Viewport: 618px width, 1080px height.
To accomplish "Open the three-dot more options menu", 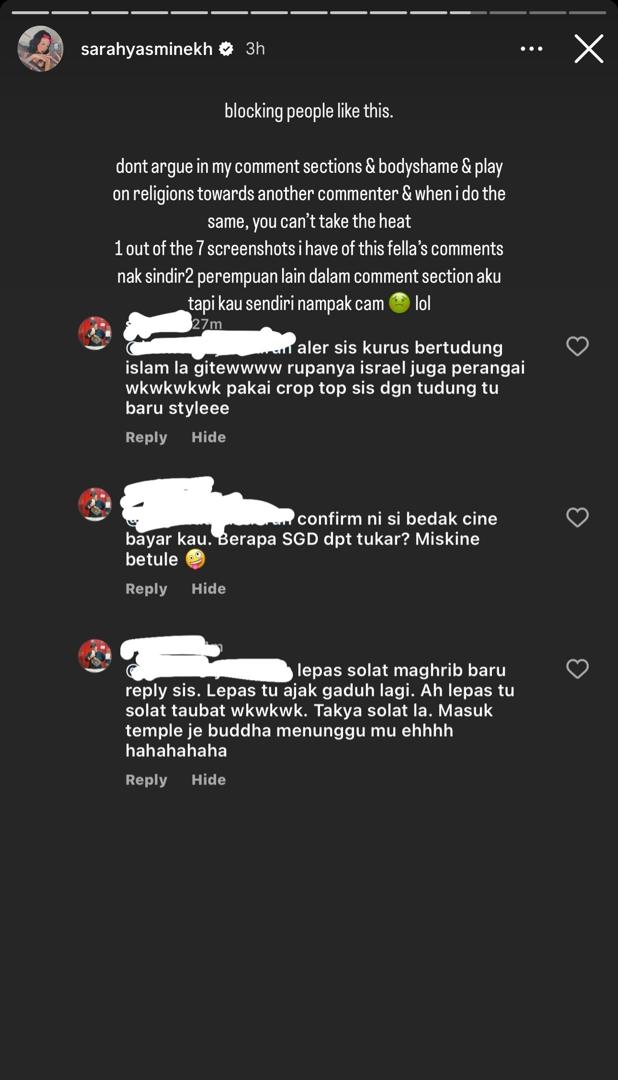I will tap(531, 49).
